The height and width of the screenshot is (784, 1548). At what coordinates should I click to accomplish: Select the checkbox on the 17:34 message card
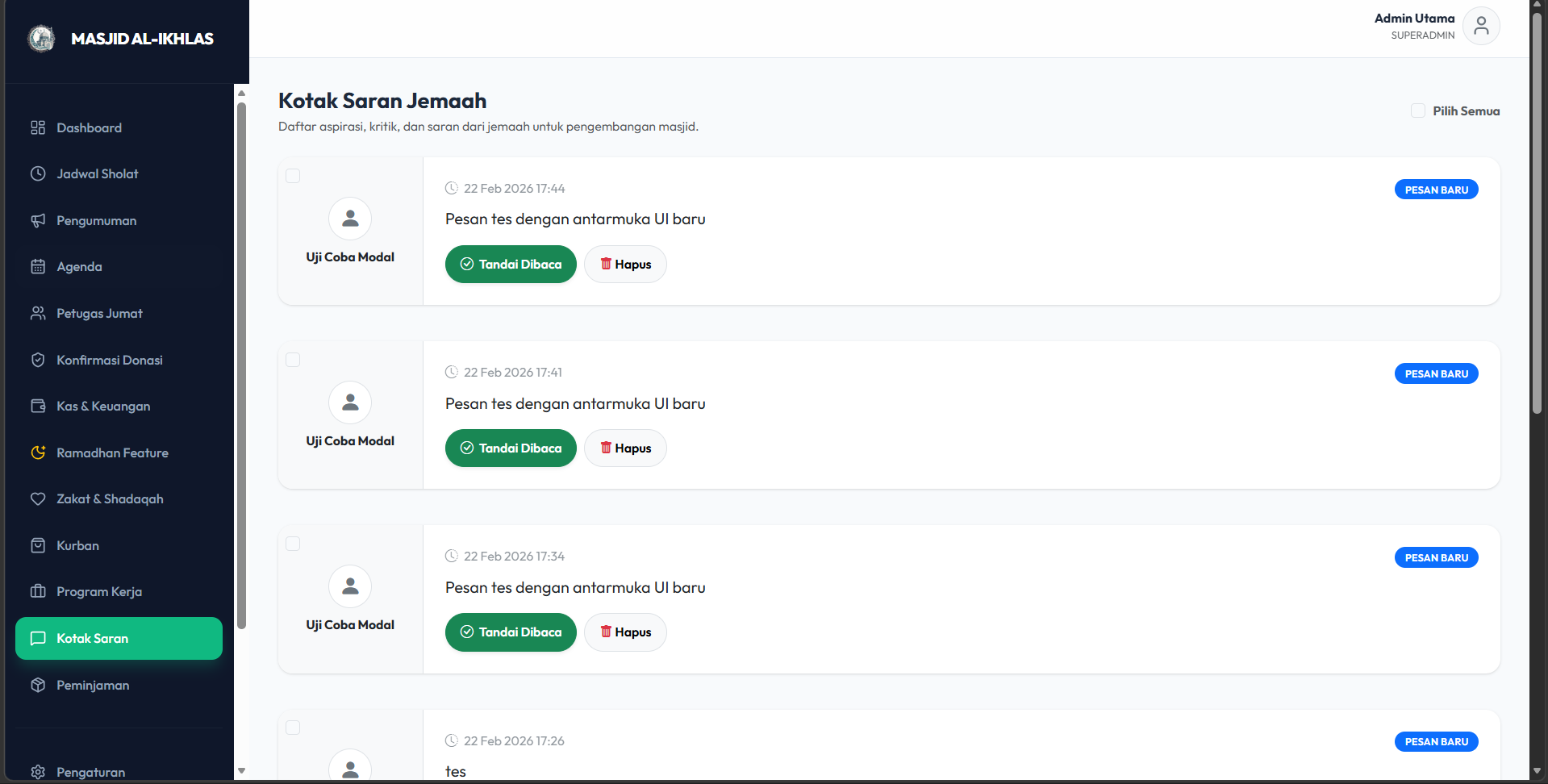point(293,544)
